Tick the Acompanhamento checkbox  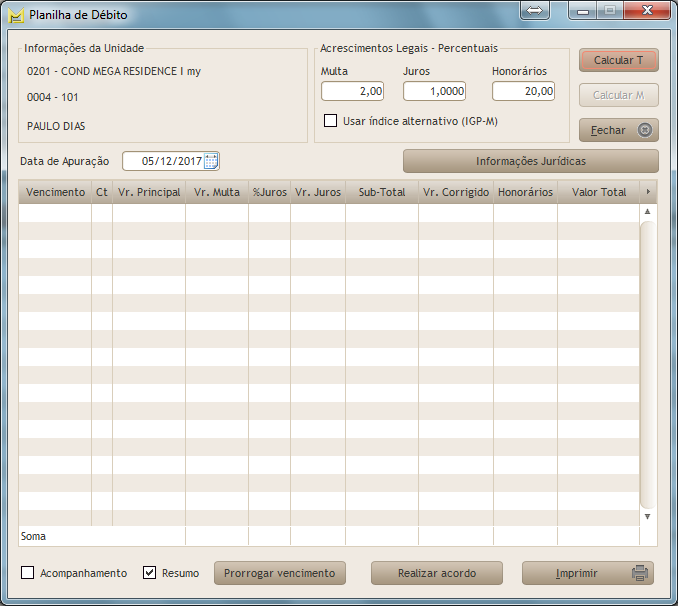click(x=28, y=573)
